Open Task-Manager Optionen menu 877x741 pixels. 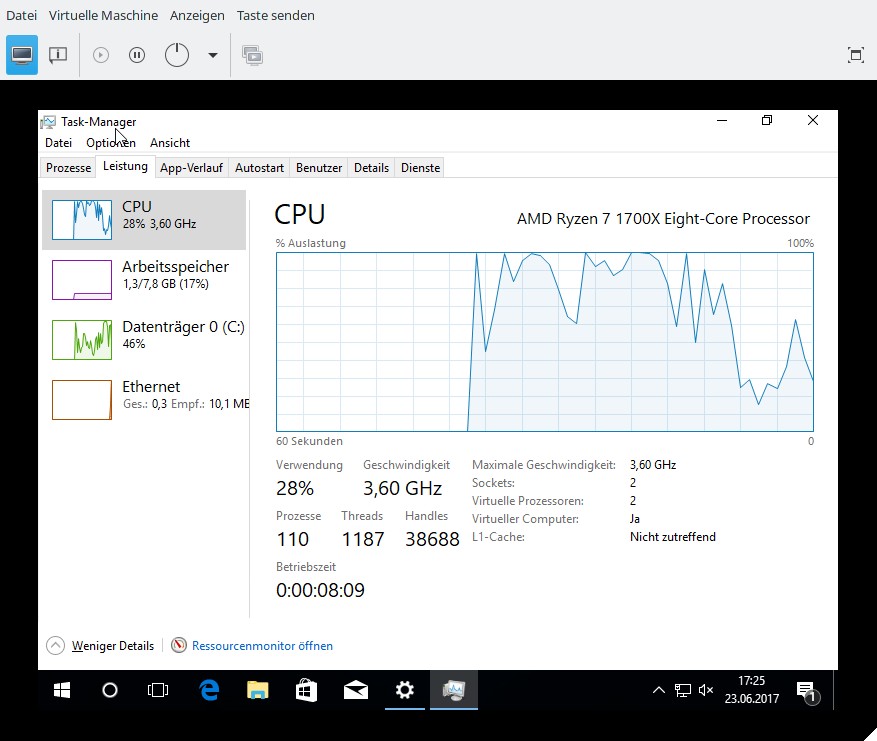click(111, 143)
